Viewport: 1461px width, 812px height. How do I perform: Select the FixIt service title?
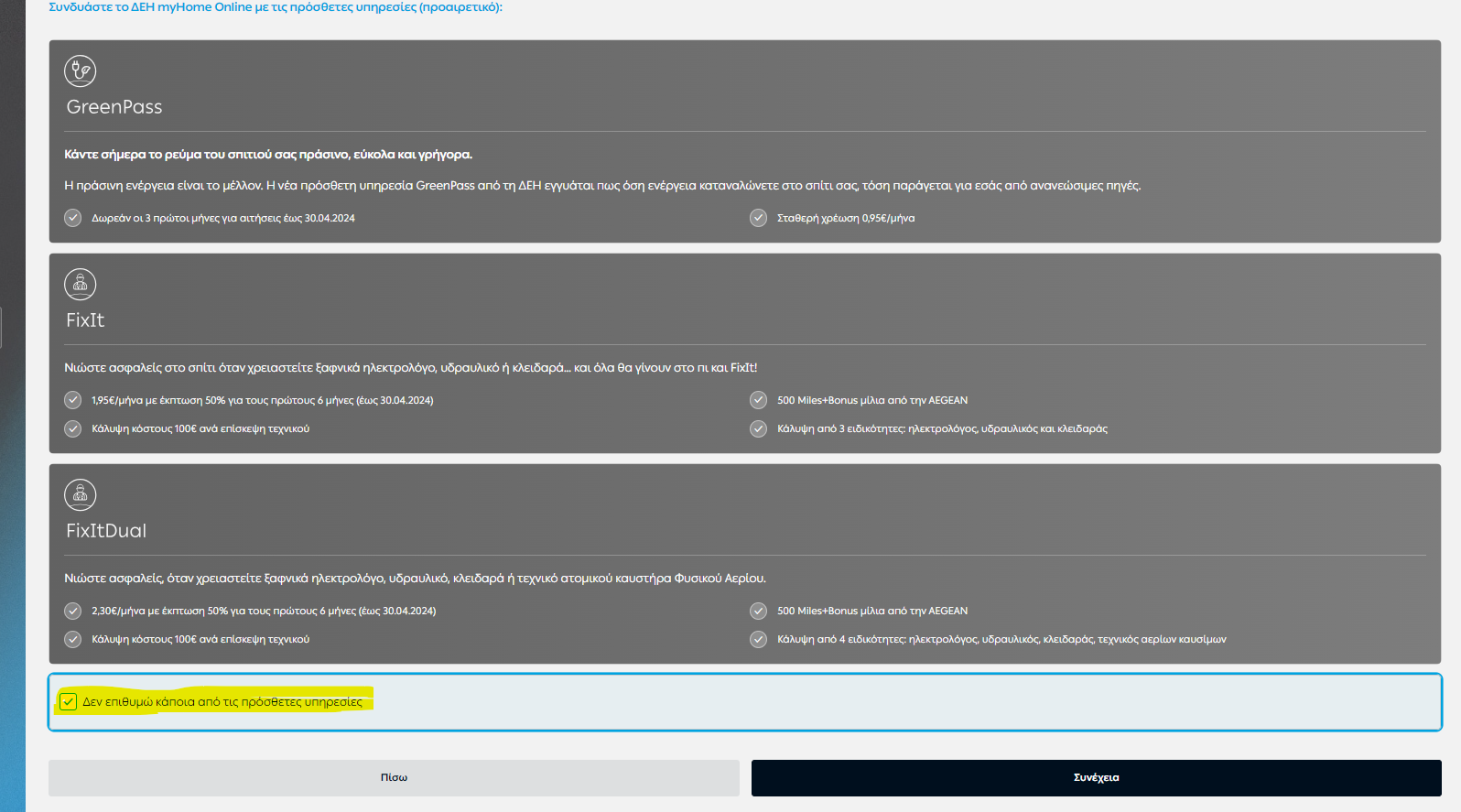(x=85, y=320)
